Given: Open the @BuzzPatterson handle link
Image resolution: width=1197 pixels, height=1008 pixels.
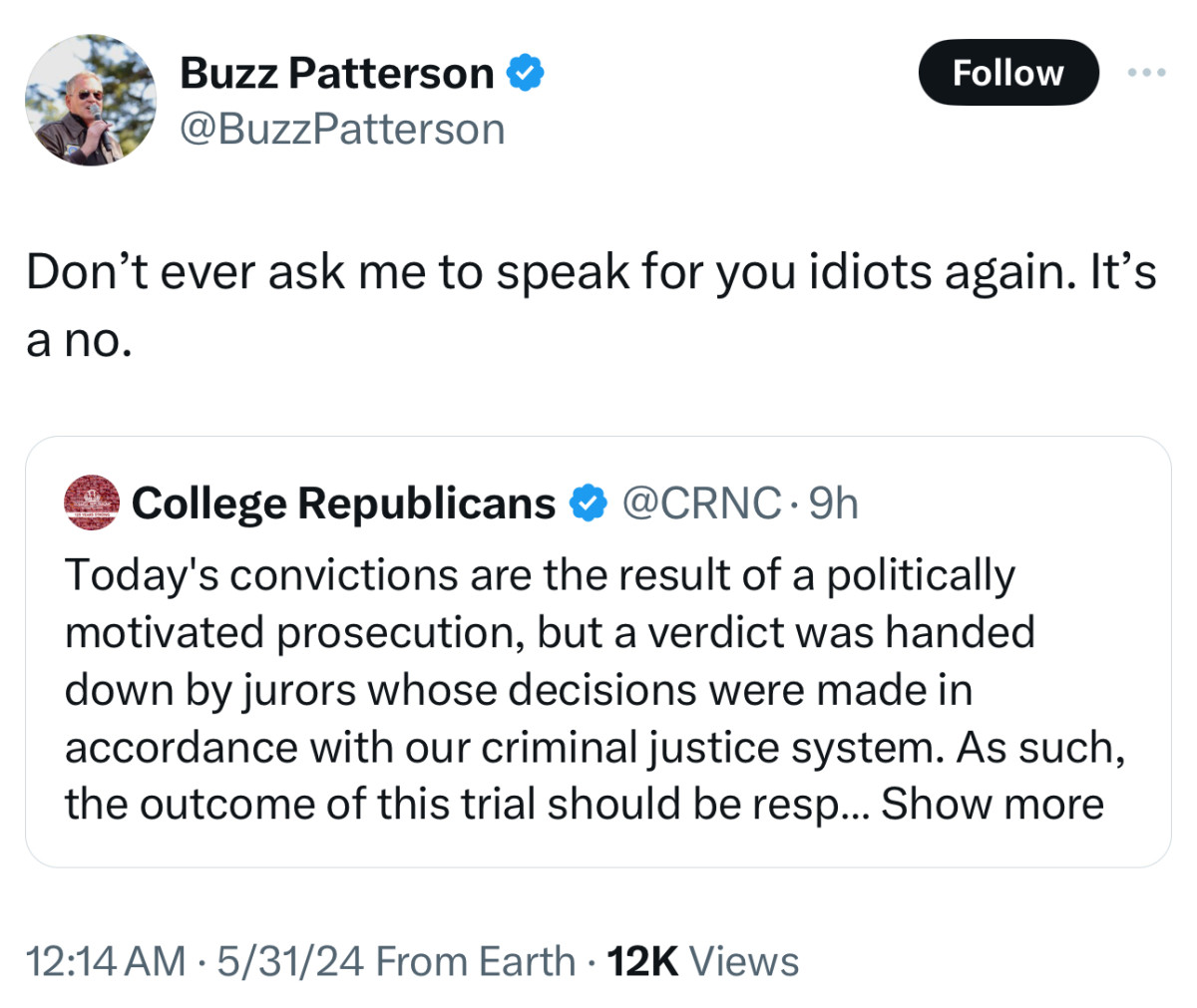Looking at the screenshot, I should point(342,129).
